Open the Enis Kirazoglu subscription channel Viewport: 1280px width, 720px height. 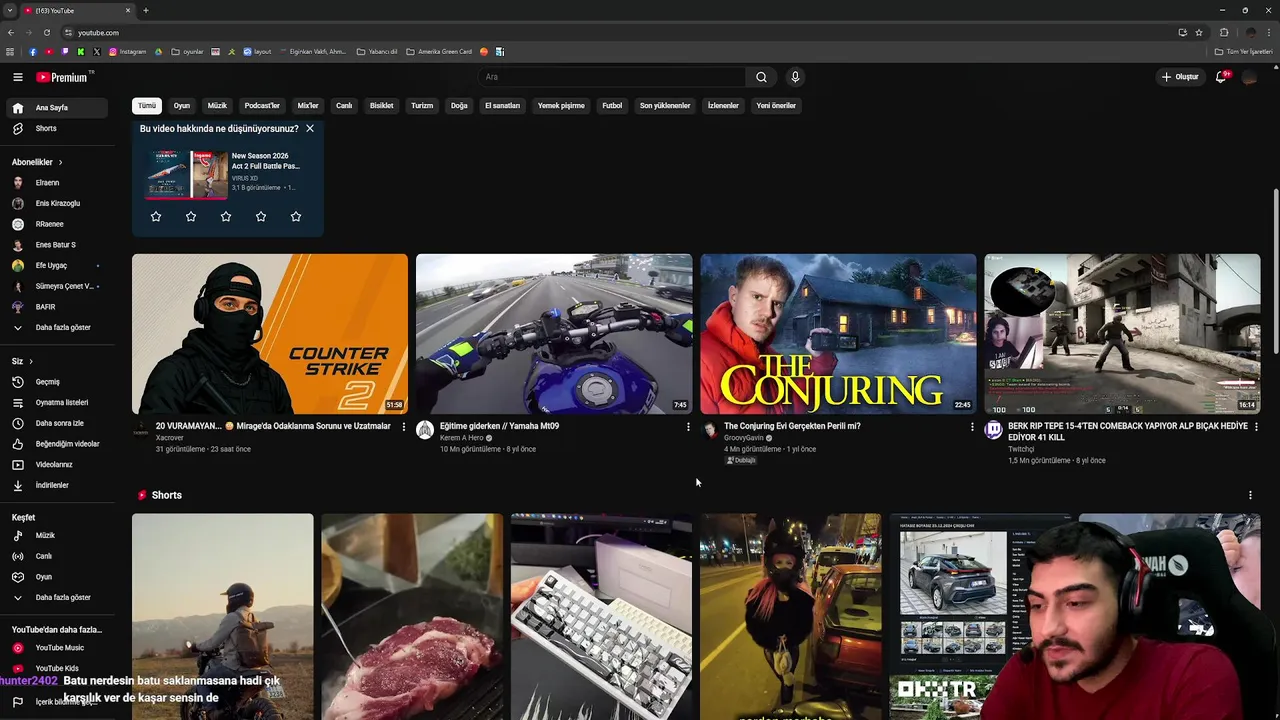tap(55, 203)
